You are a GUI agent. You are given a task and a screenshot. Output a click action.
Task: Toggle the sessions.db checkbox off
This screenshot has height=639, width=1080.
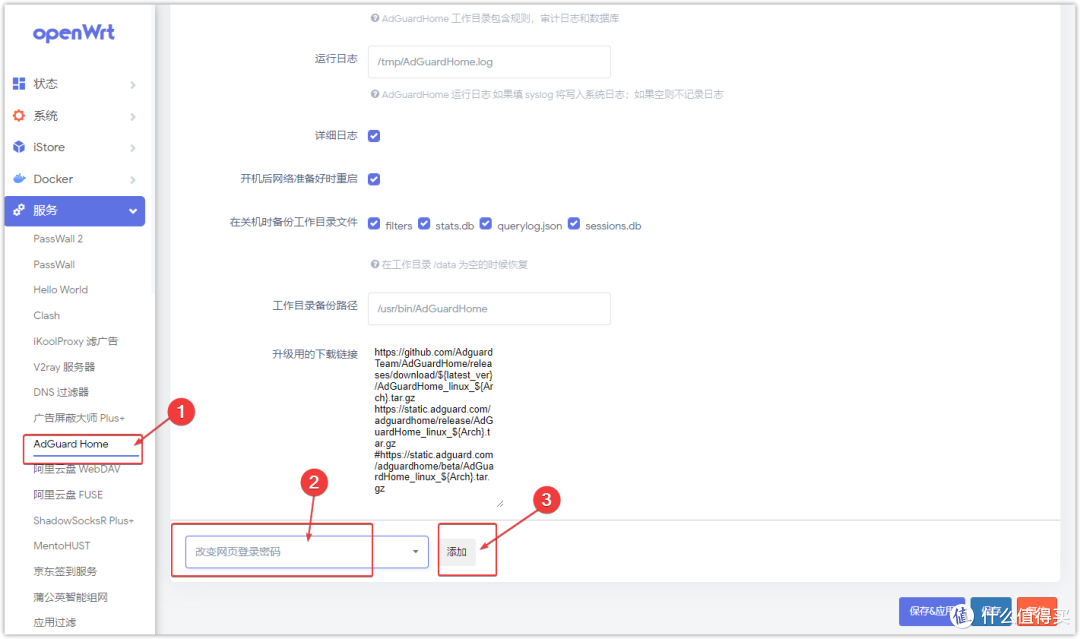tap(573, 224)
